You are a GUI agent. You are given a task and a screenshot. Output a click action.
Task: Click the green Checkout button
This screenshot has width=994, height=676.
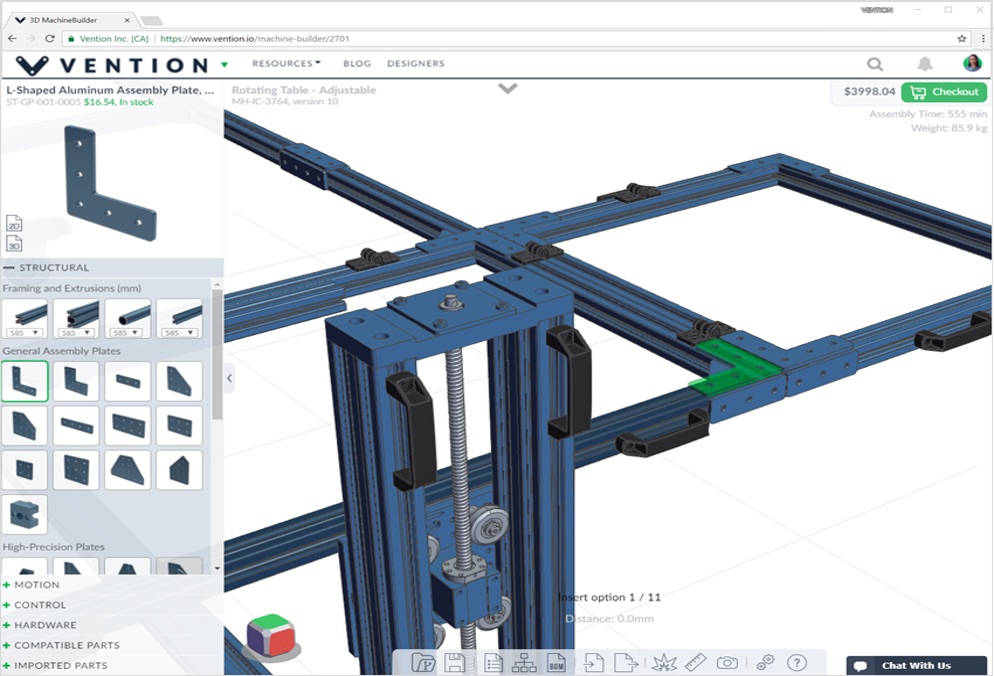tap(941, 90)
